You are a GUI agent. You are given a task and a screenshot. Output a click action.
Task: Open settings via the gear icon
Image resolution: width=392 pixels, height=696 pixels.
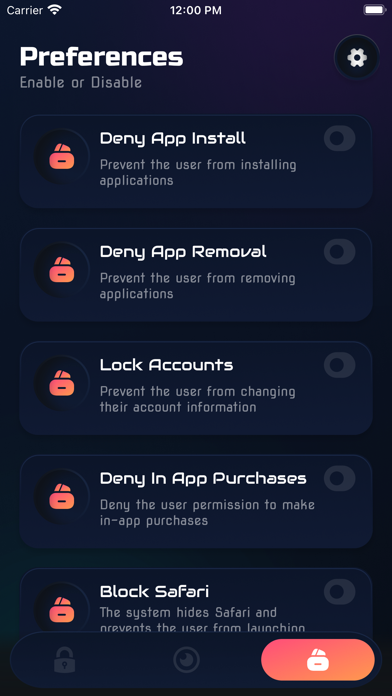coord(357,57)
